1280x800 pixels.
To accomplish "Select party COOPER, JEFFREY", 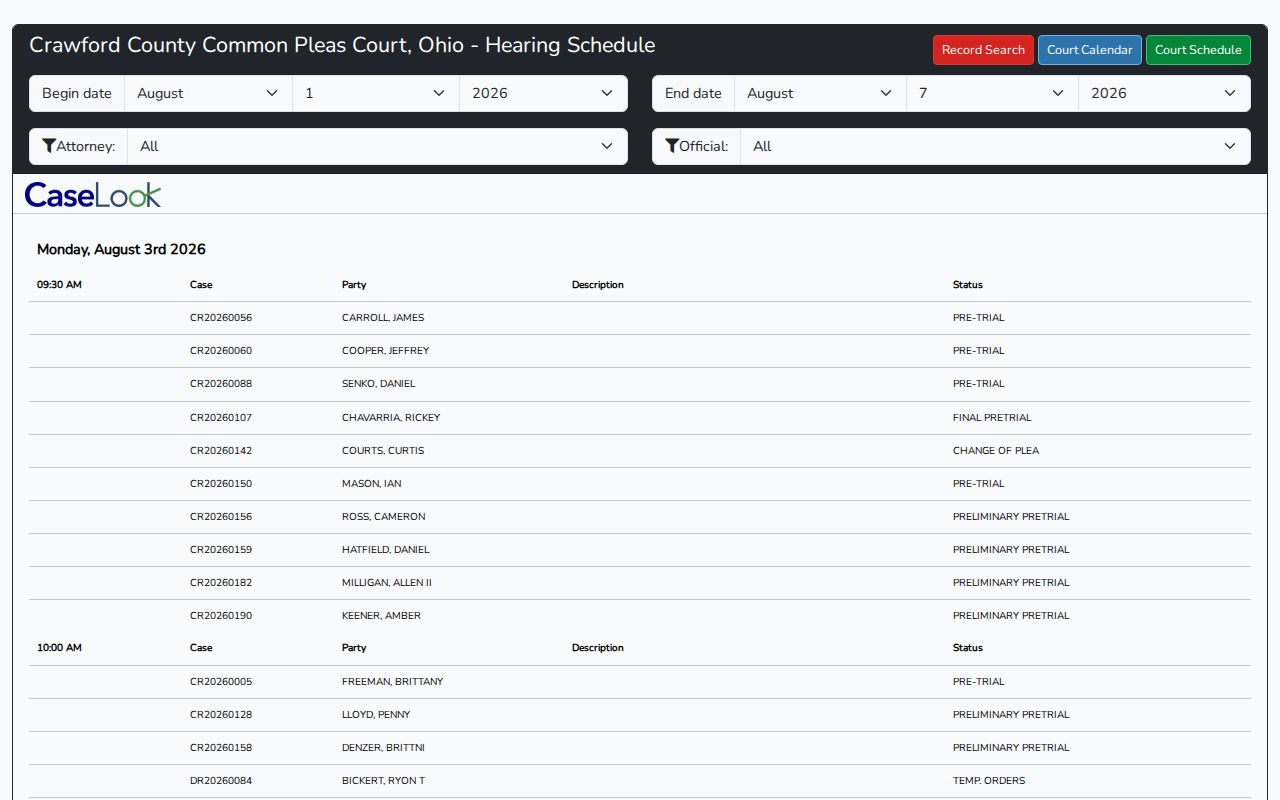I will [x=385, y=351].
